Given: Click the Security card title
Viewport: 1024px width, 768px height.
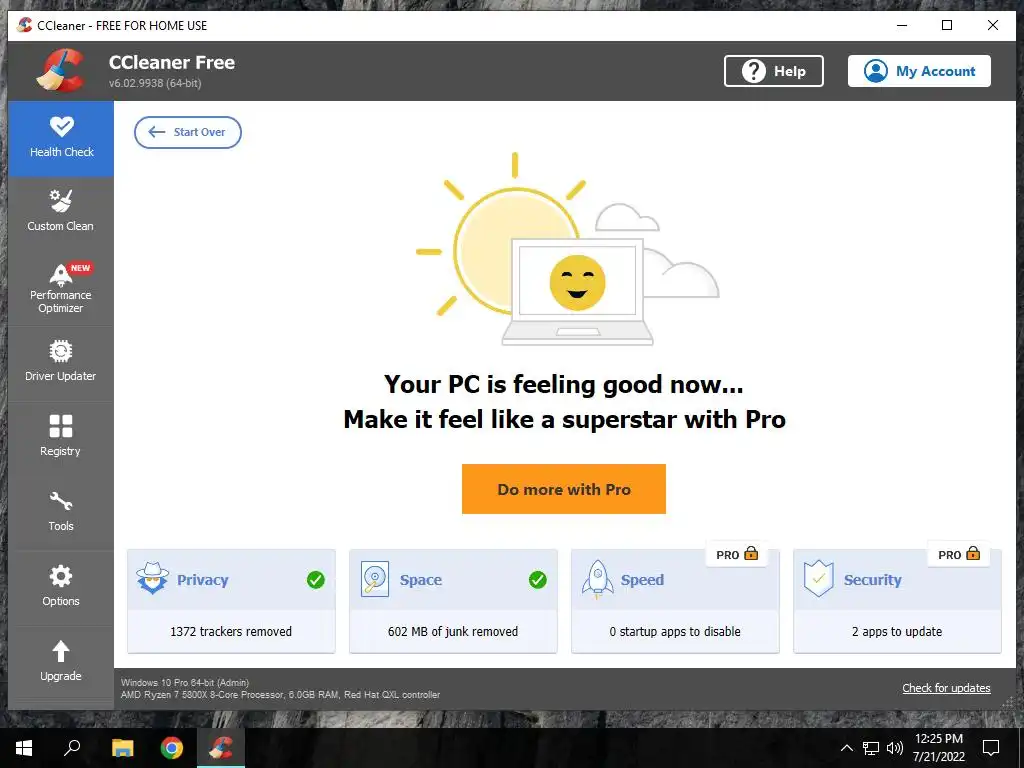Looking at the screenshot, I should pyautogui.click(x=872, y=580).
